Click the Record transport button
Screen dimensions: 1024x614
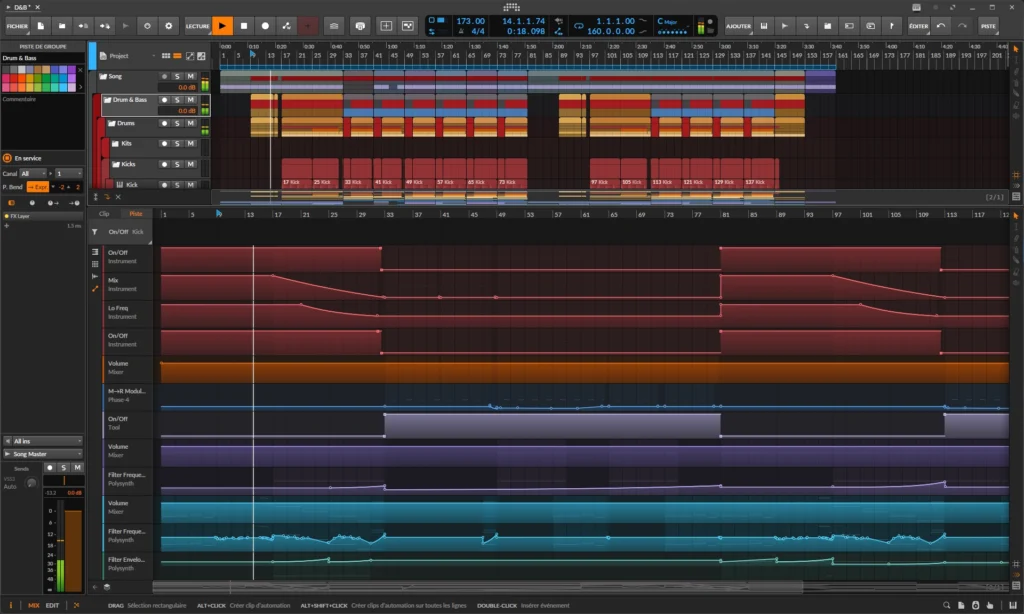[265, 25]
